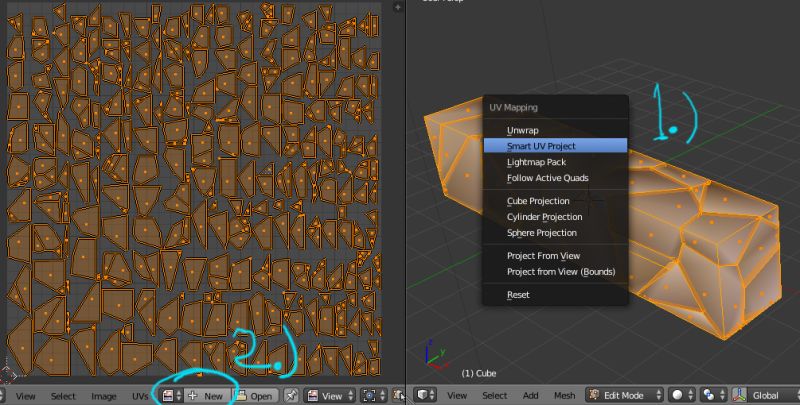The image size is (800, 405).
Task: Choose Unwrap from the UV Mapping menu
Action: 555,131
